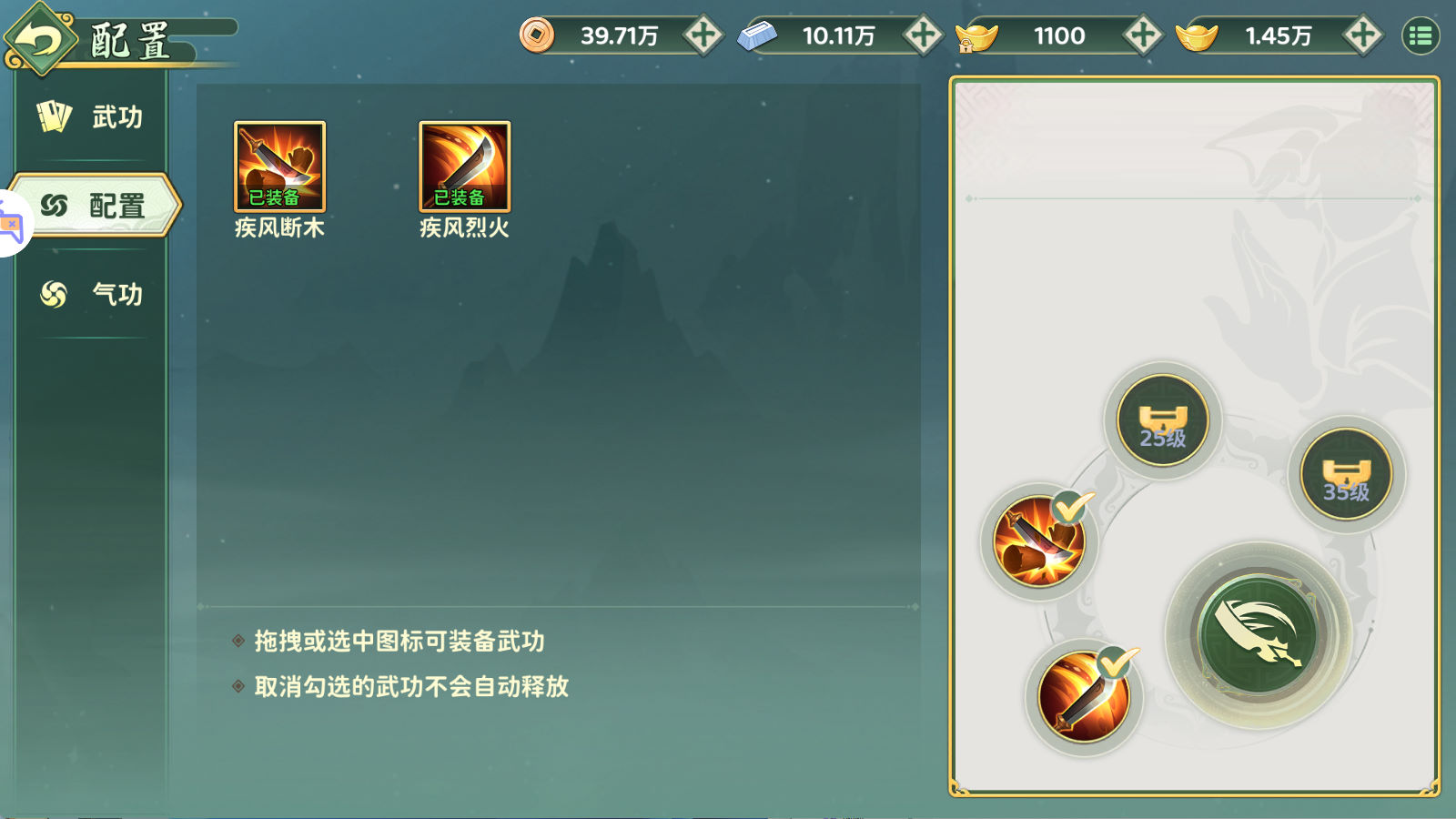Click the locked 35级 skill slot

1347,474
